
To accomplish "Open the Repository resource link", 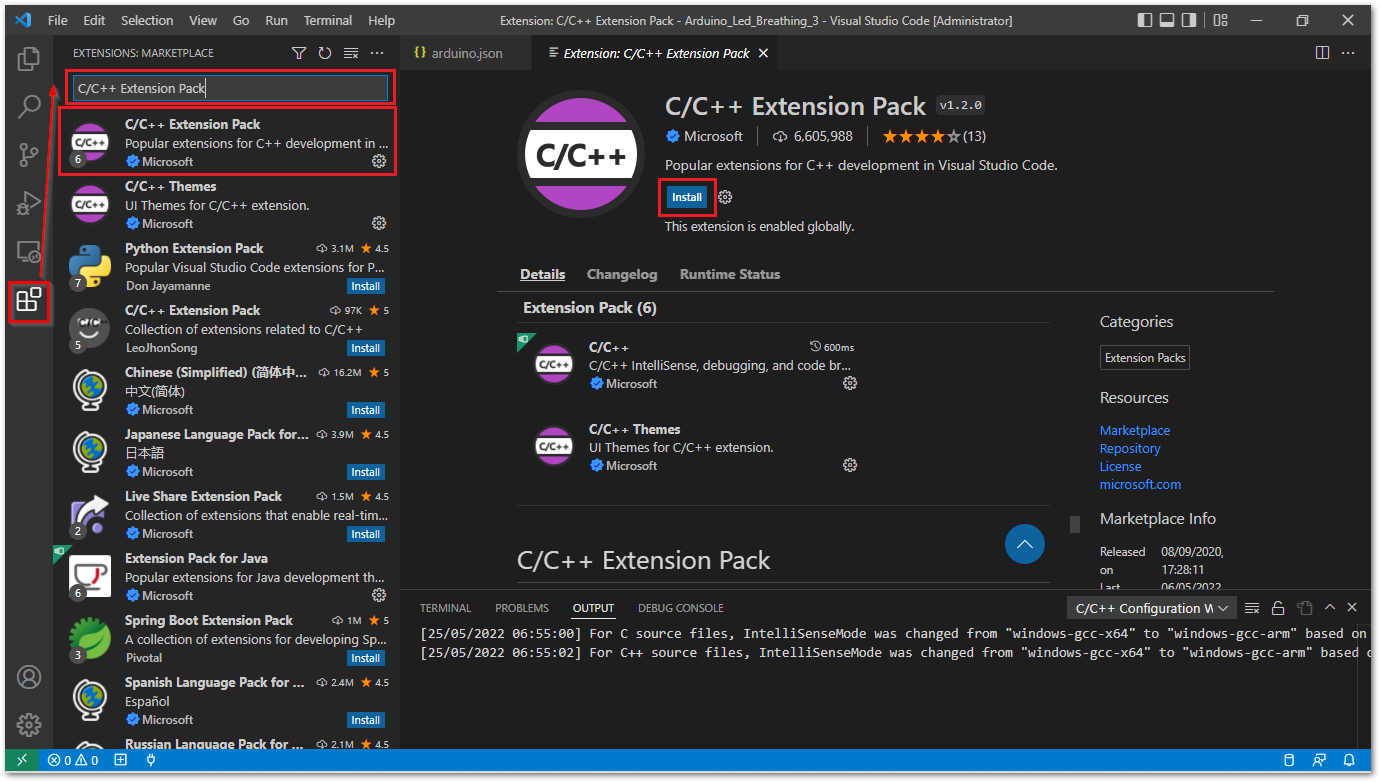I will pos(1130,448).
